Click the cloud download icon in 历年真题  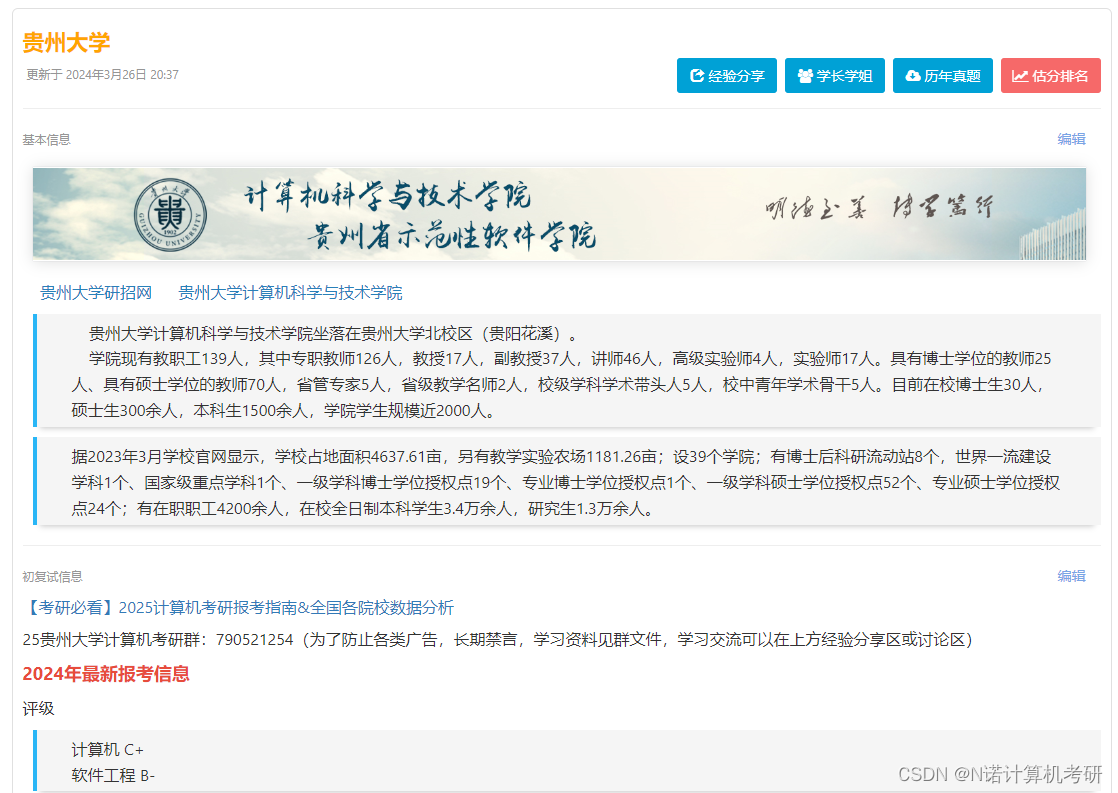tap(913, 76)
